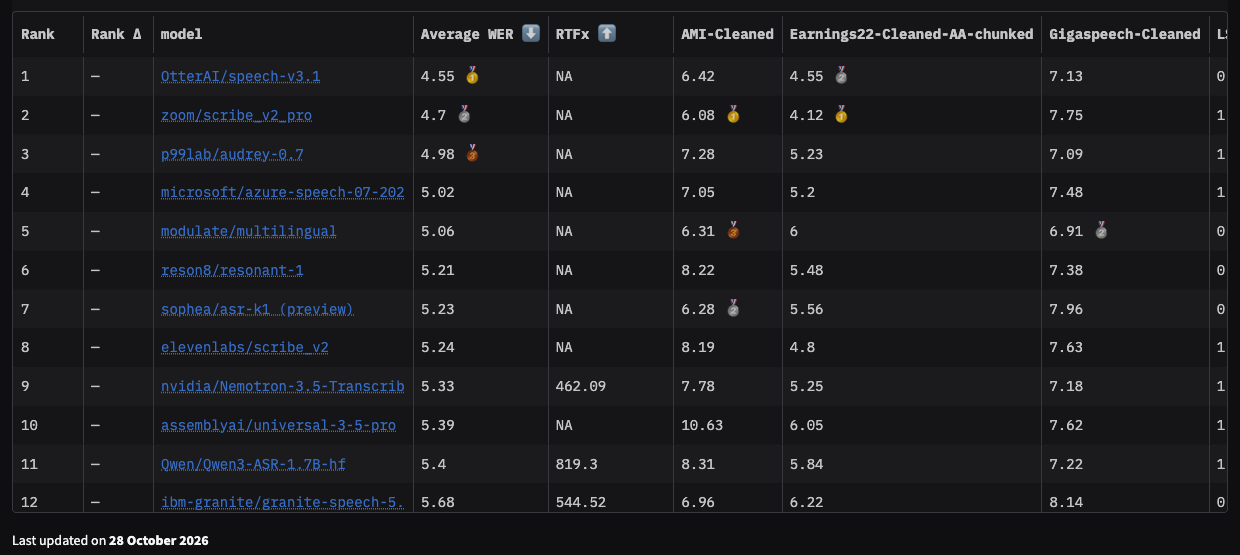Viewport: 1240px width, 555px height.
Task: Click the gold medal next to 4.12
Action: pos(841,115)
